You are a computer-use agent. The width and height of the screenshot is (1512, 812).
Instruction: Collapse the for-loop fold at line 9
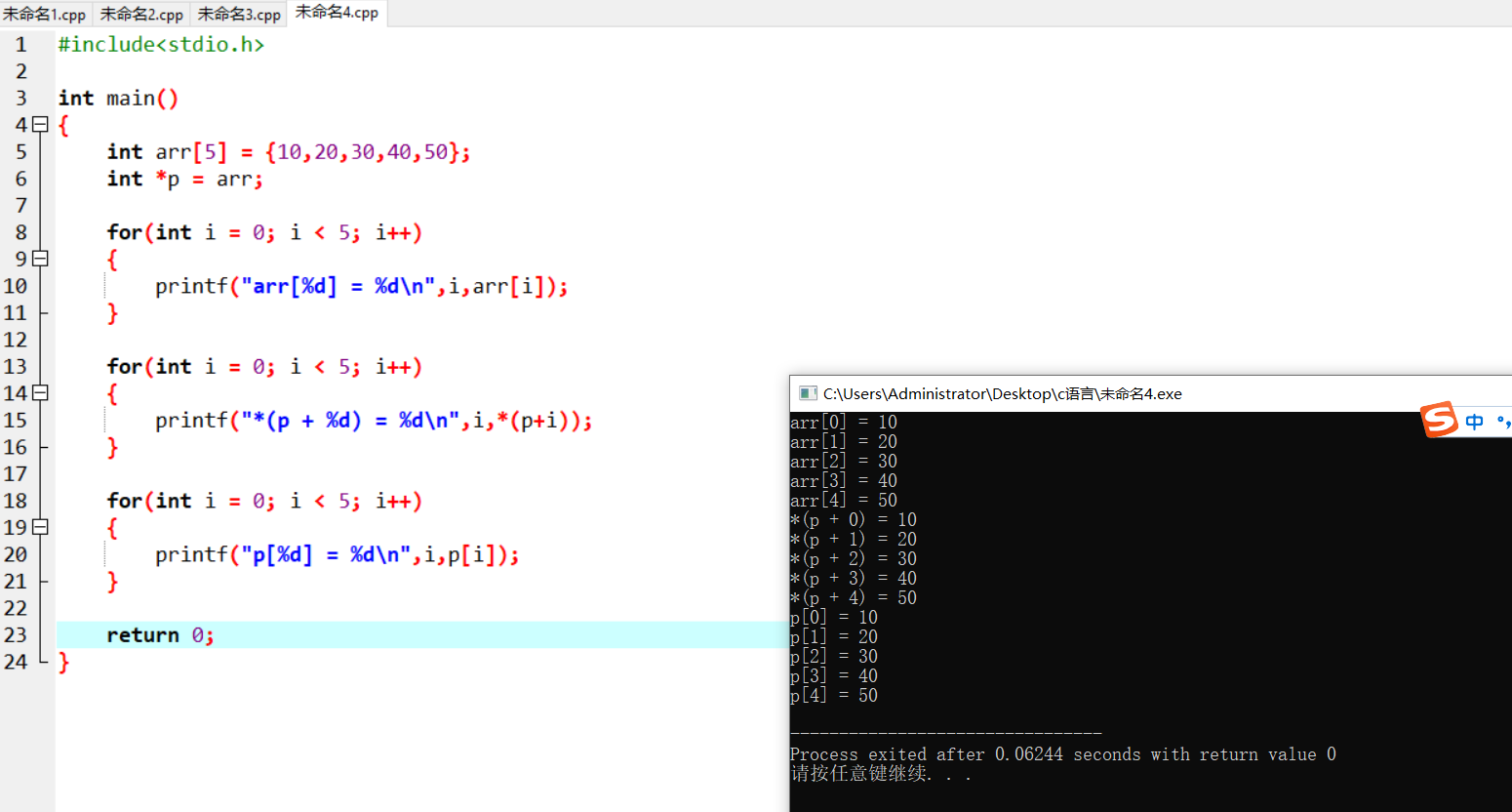(x=40, y=259)
